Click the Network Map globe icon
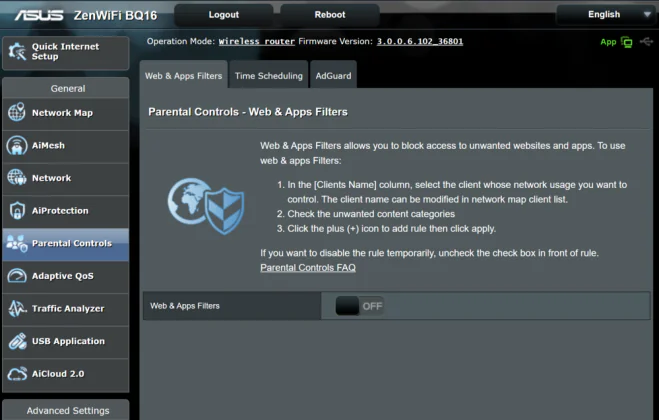This screenshot has width=659, height=420. (17, 112)
